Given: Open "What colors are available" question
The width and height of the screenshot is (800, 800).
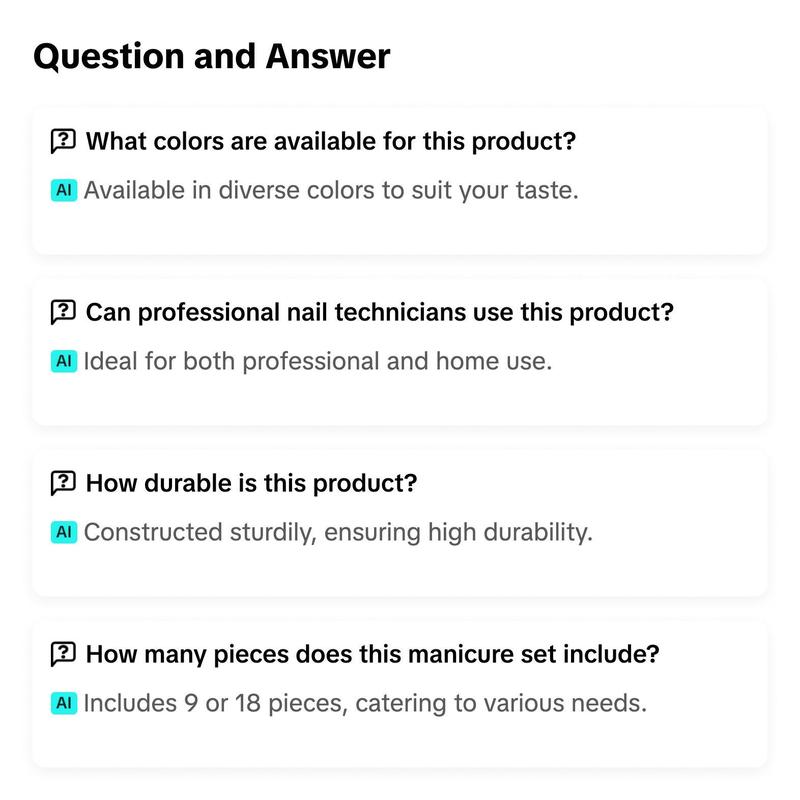Looking at the screenshot, I should tap(331, 141).
